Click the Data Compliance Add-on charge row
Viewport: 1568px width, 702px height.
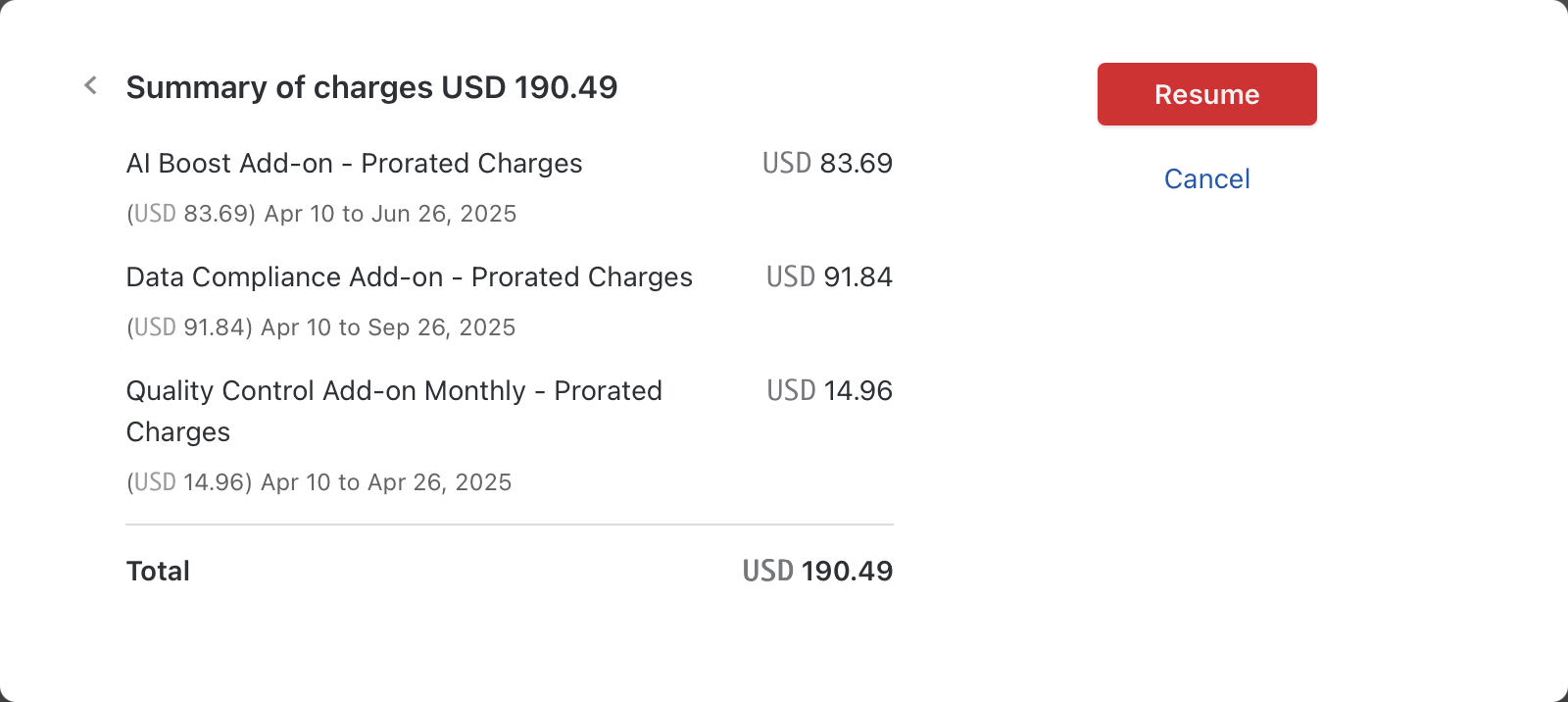[x=408, y=277]
